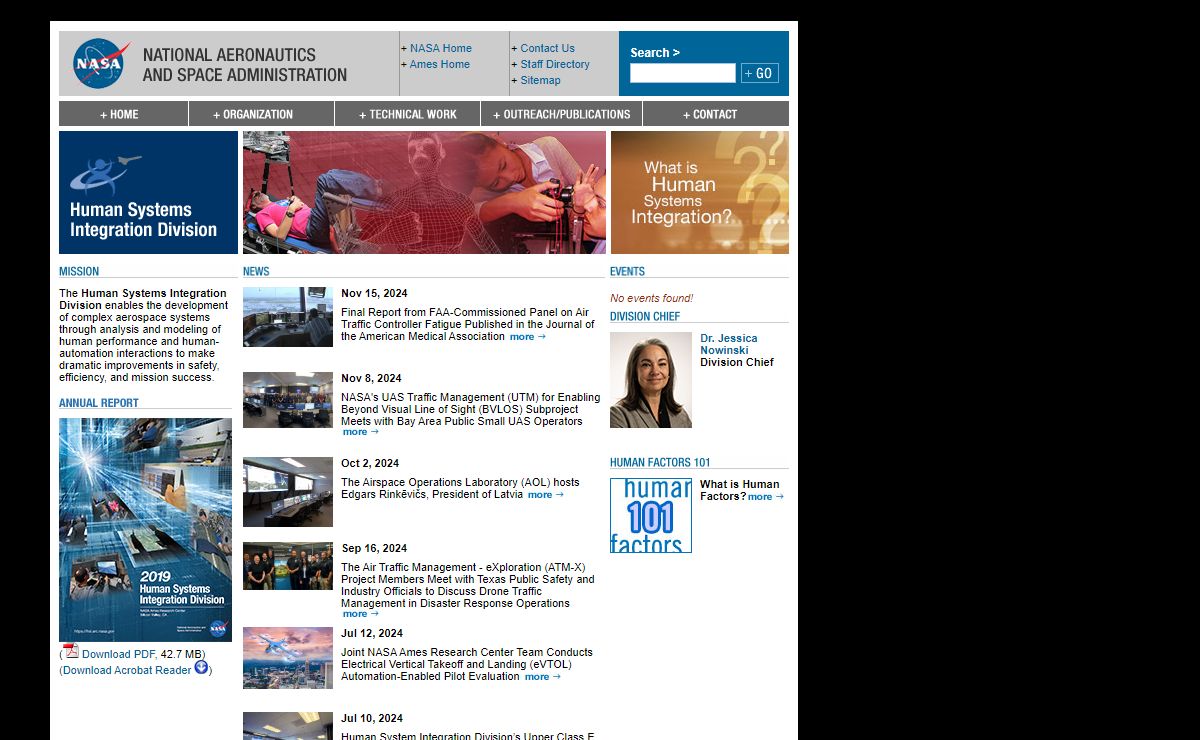Open the Organization navigation menu
Image resolution: width=1200 pixels, height=740 pixels.
click(x=261, y=114)
